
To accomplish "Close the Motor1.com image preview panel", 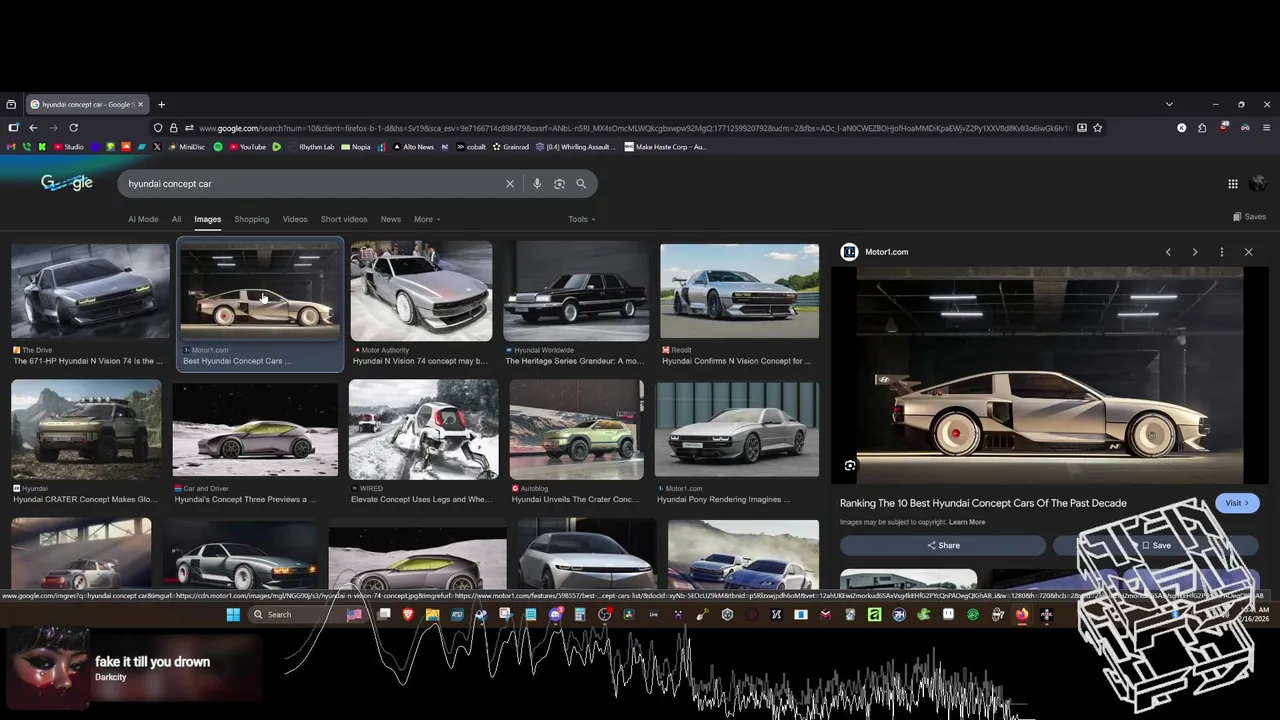I will tap(1248, 252).
